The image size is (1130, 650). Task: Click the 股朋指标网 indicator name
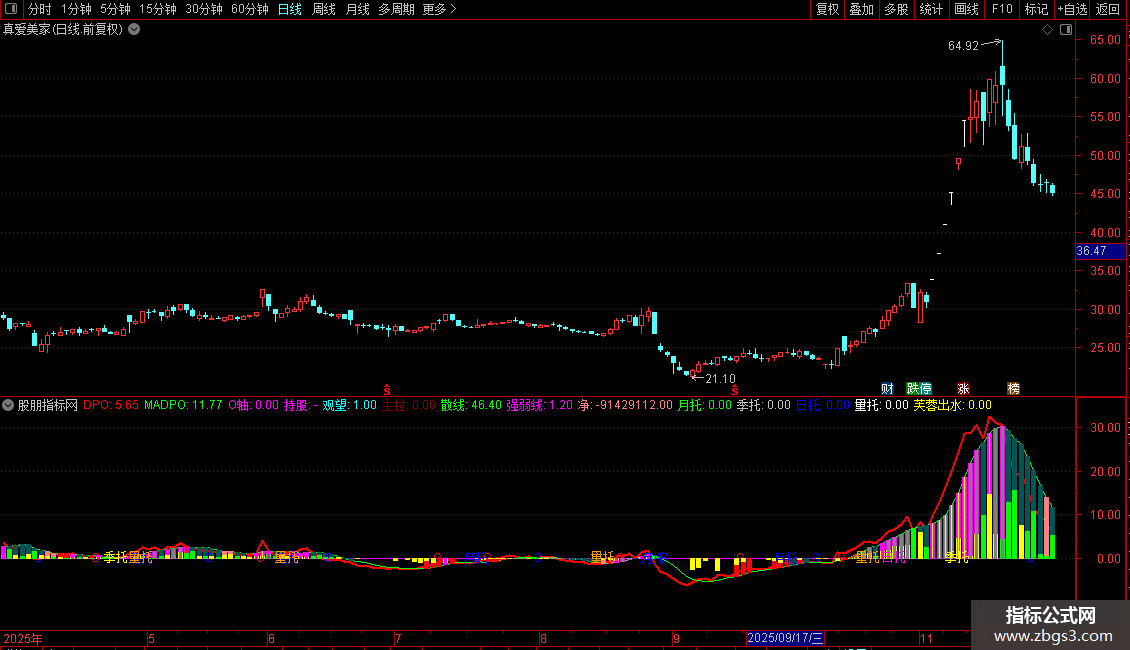pos(48,405)
